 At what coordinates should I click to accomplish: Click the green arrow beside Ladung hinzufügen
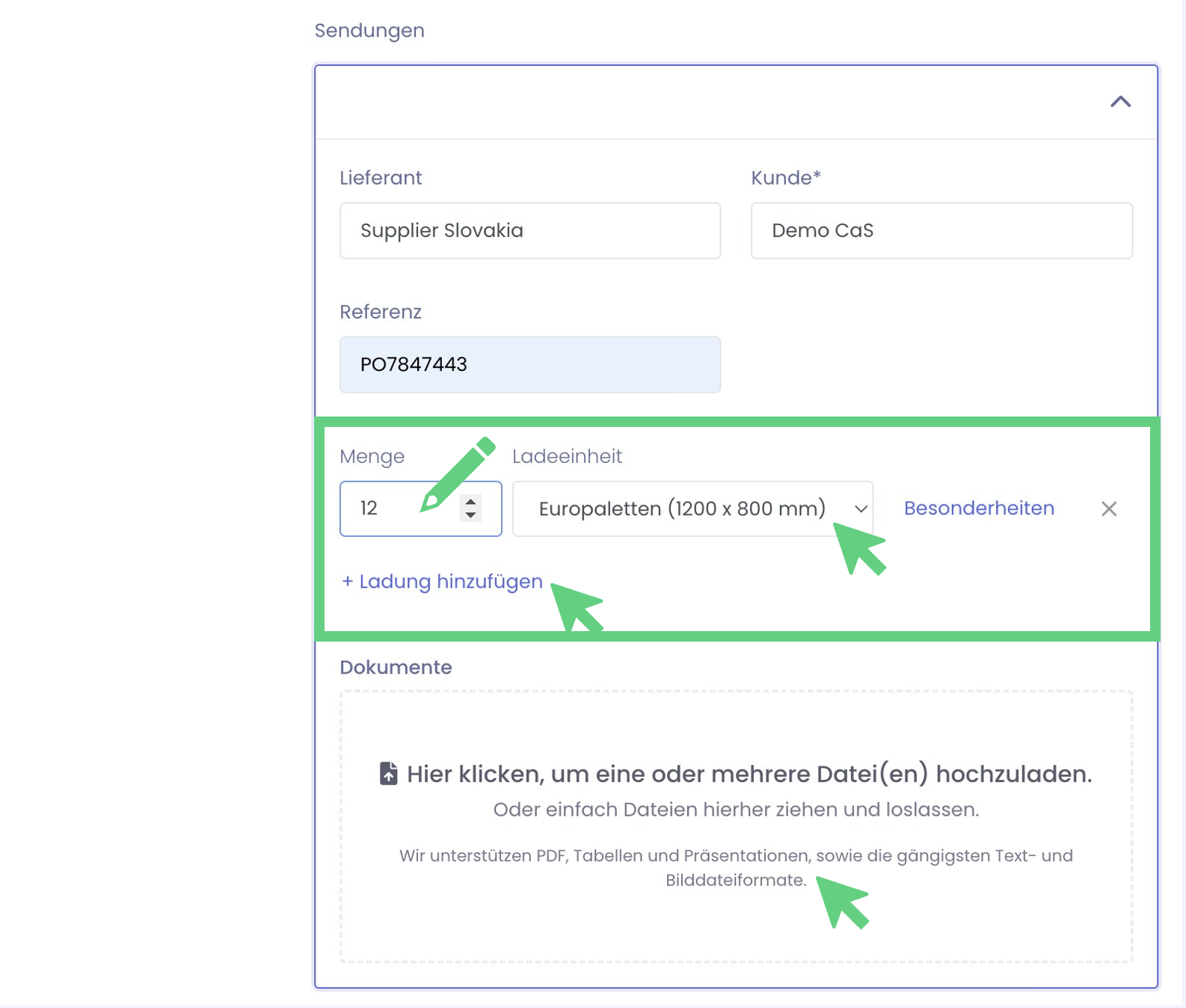click(577, 606)
